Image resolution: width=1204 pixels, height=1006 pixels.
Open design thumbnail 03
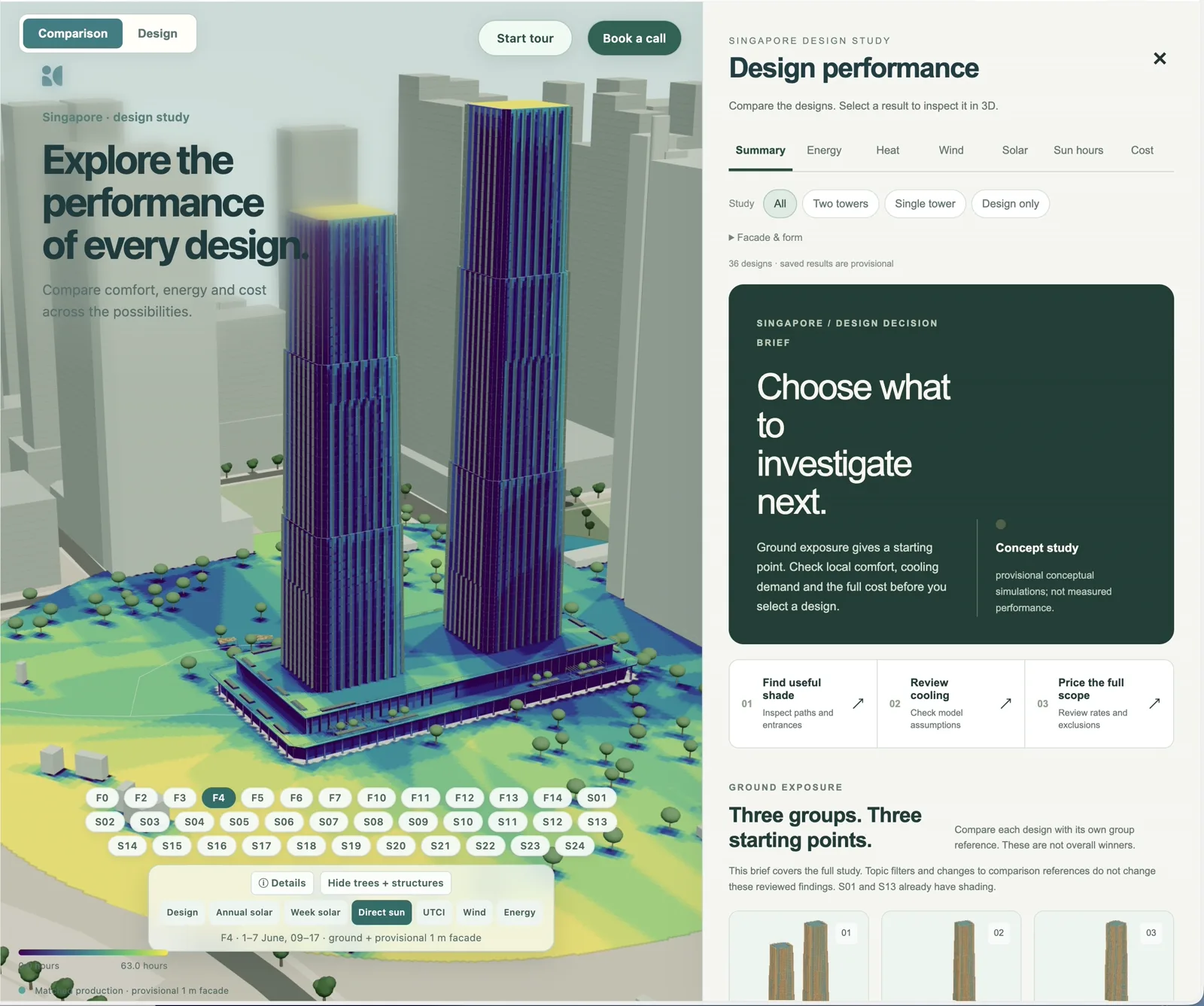tap(1104, 956)
